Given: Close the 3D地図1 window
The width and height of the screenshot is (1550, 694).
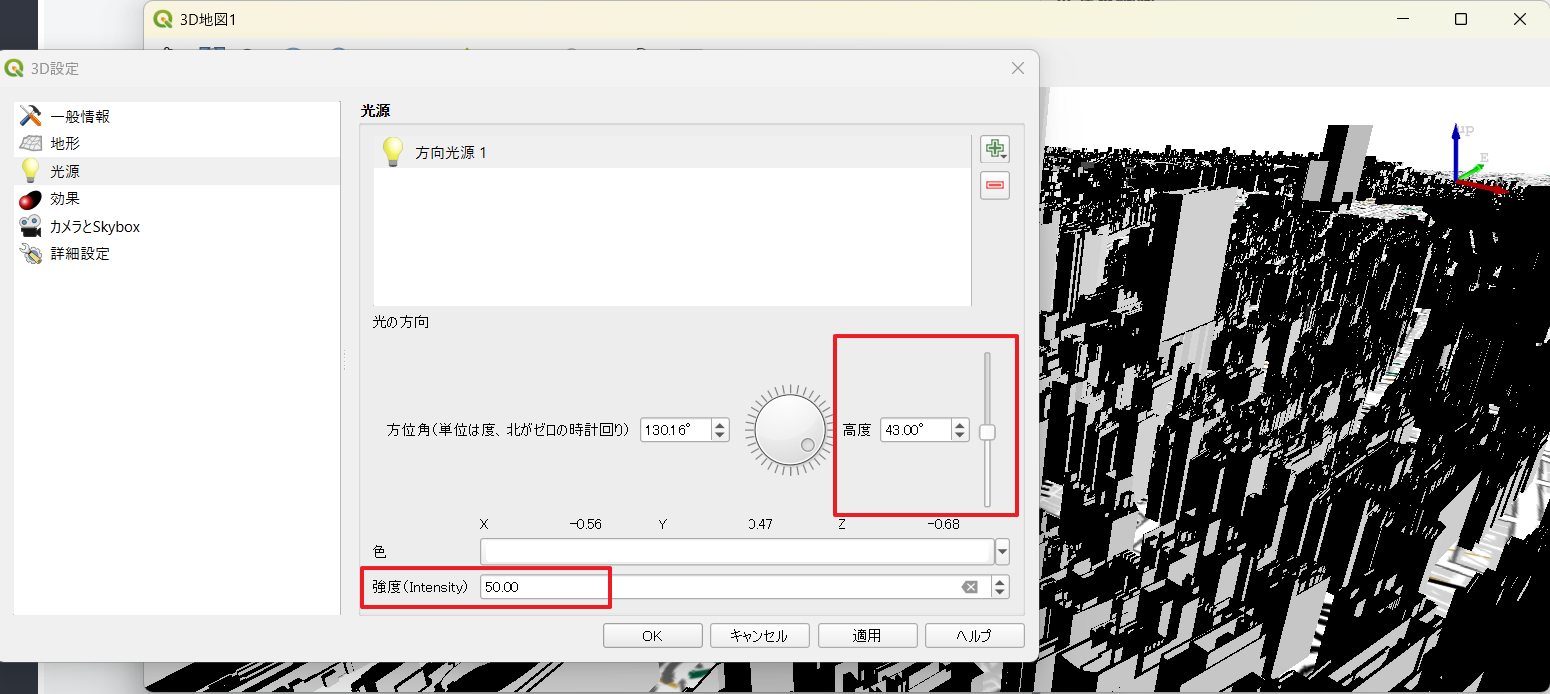Looking at the screenshot, I should pyautogui.click(x=1518, y=19).
